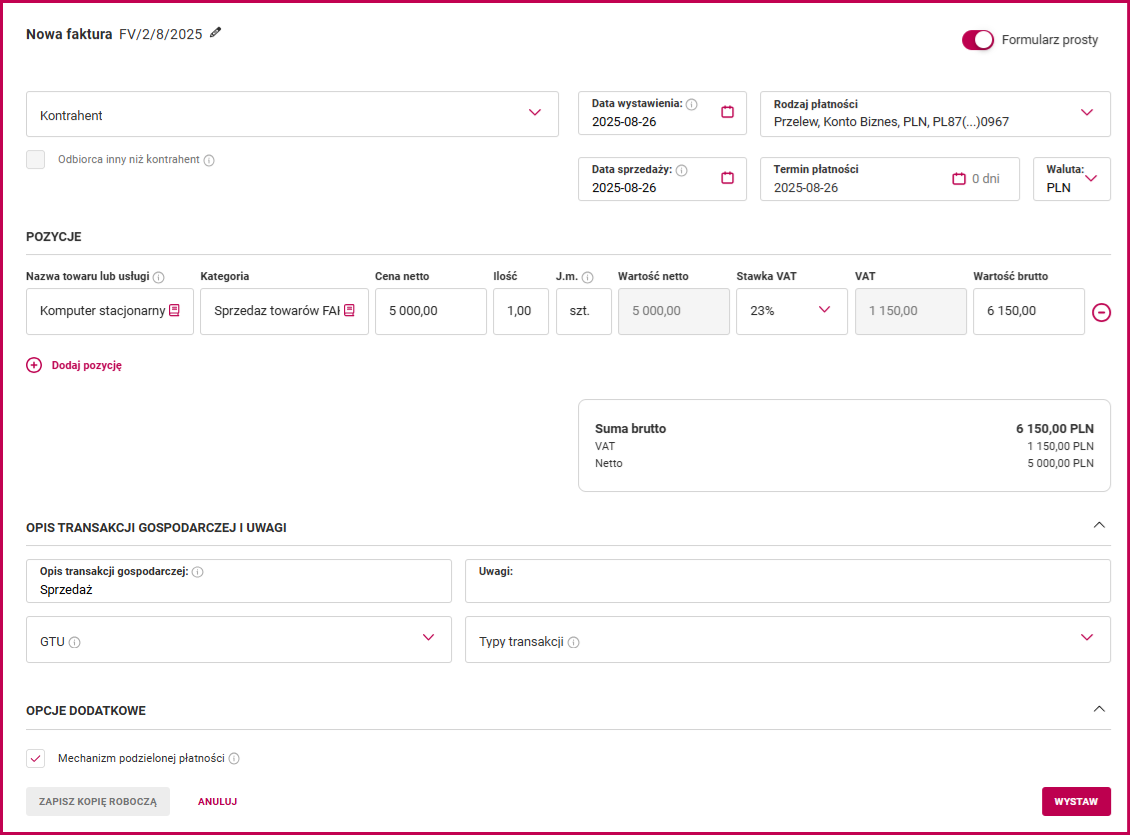
Task: Click Wystaw to issue invoice
Action: point(1076,801)
